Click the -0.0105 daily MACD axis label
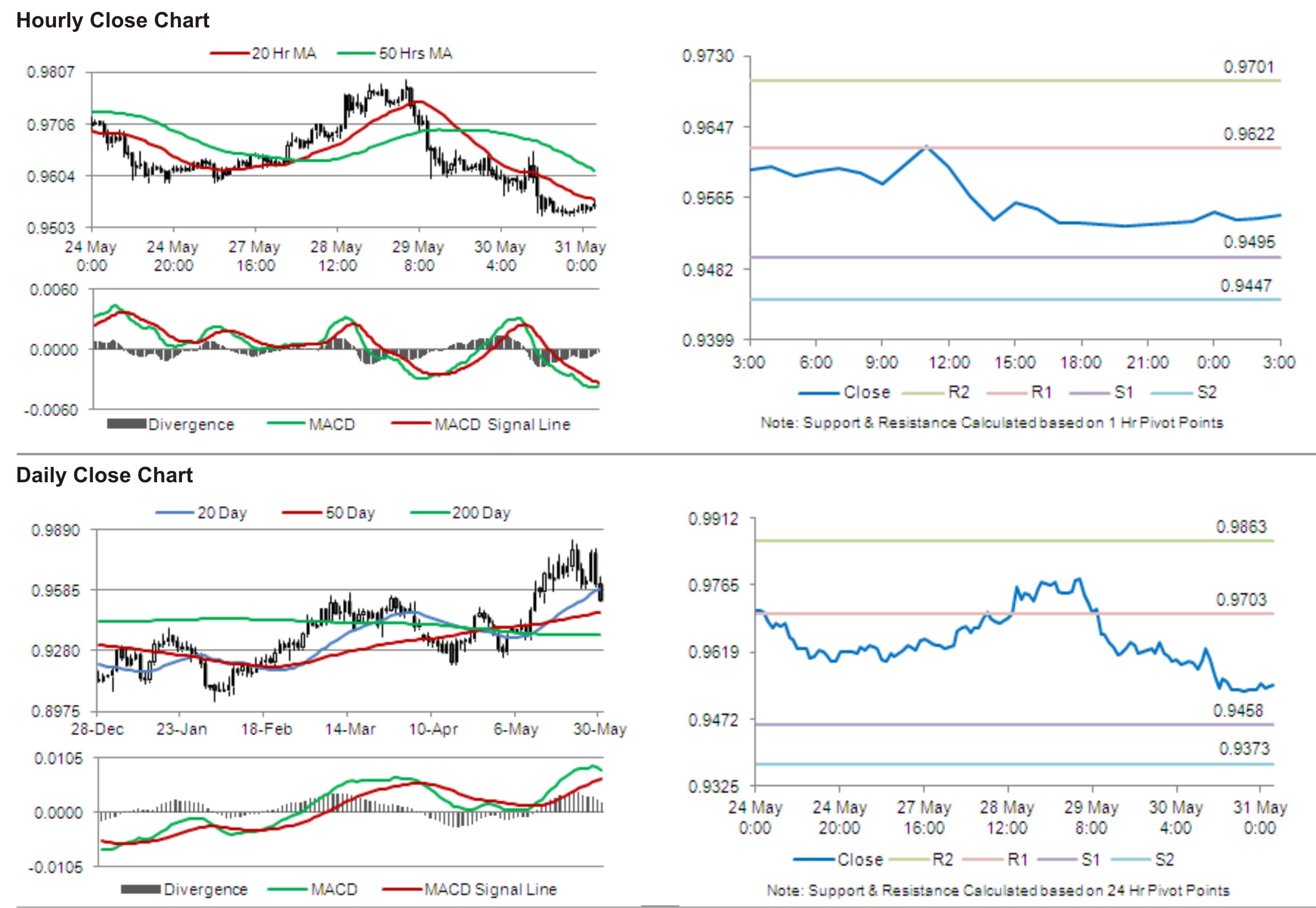Screen dimensions: 1316x908 [x=55, y=867]
